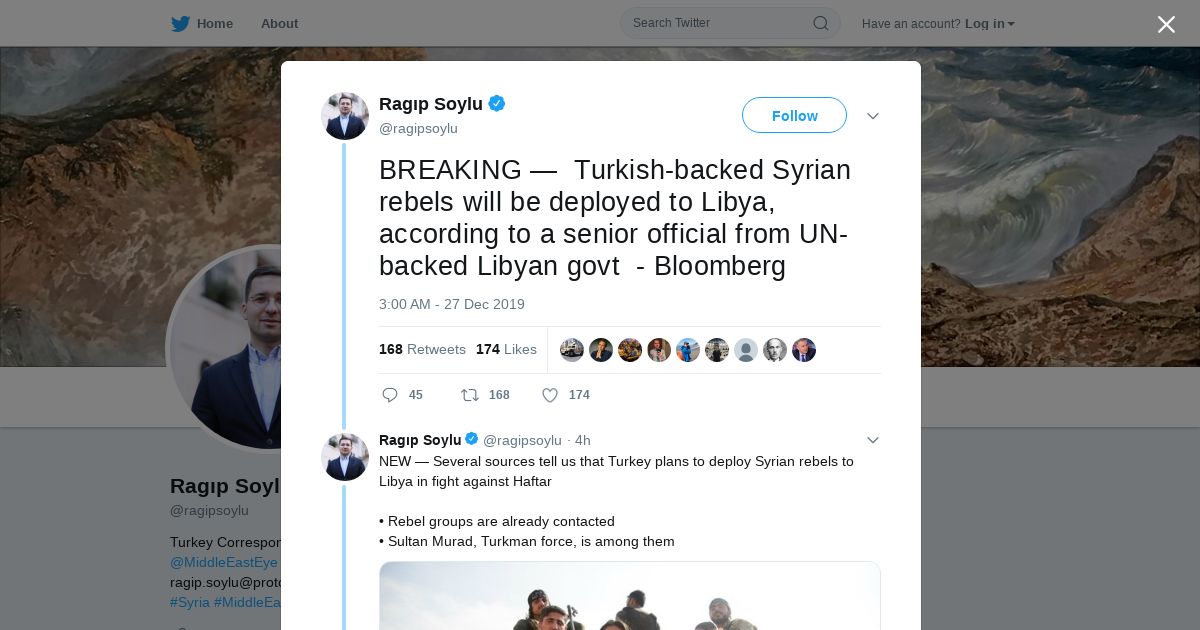
Task: Like the tweet with heart icon
Action: click(x=550, y=395)
